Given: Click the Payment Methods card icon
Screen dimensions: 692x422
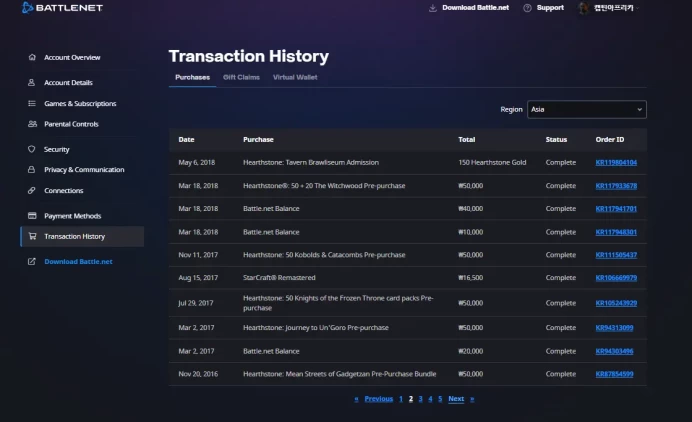Looking at the screenshot, I should [x=32, y=215].
